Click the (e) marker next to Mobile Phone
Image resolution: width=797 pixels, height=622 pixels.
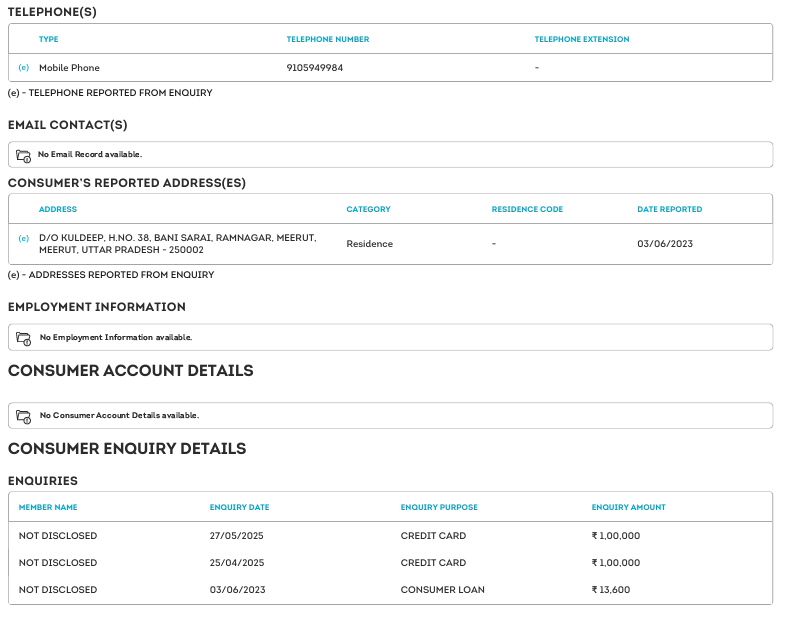click(x=24, y=68)
